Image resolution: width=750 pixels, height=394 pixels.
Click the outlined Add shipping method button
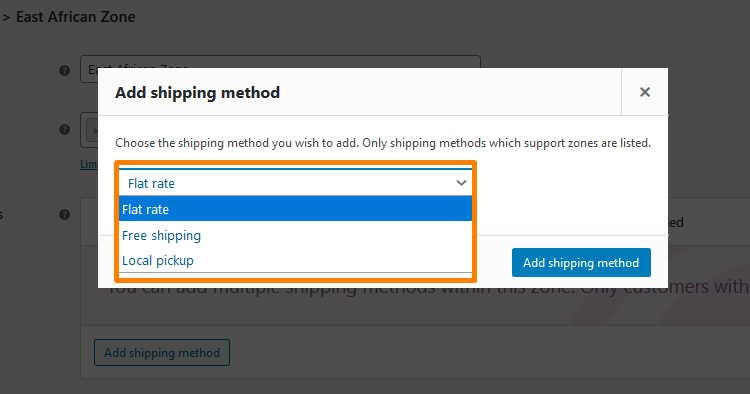pos(162,353)
